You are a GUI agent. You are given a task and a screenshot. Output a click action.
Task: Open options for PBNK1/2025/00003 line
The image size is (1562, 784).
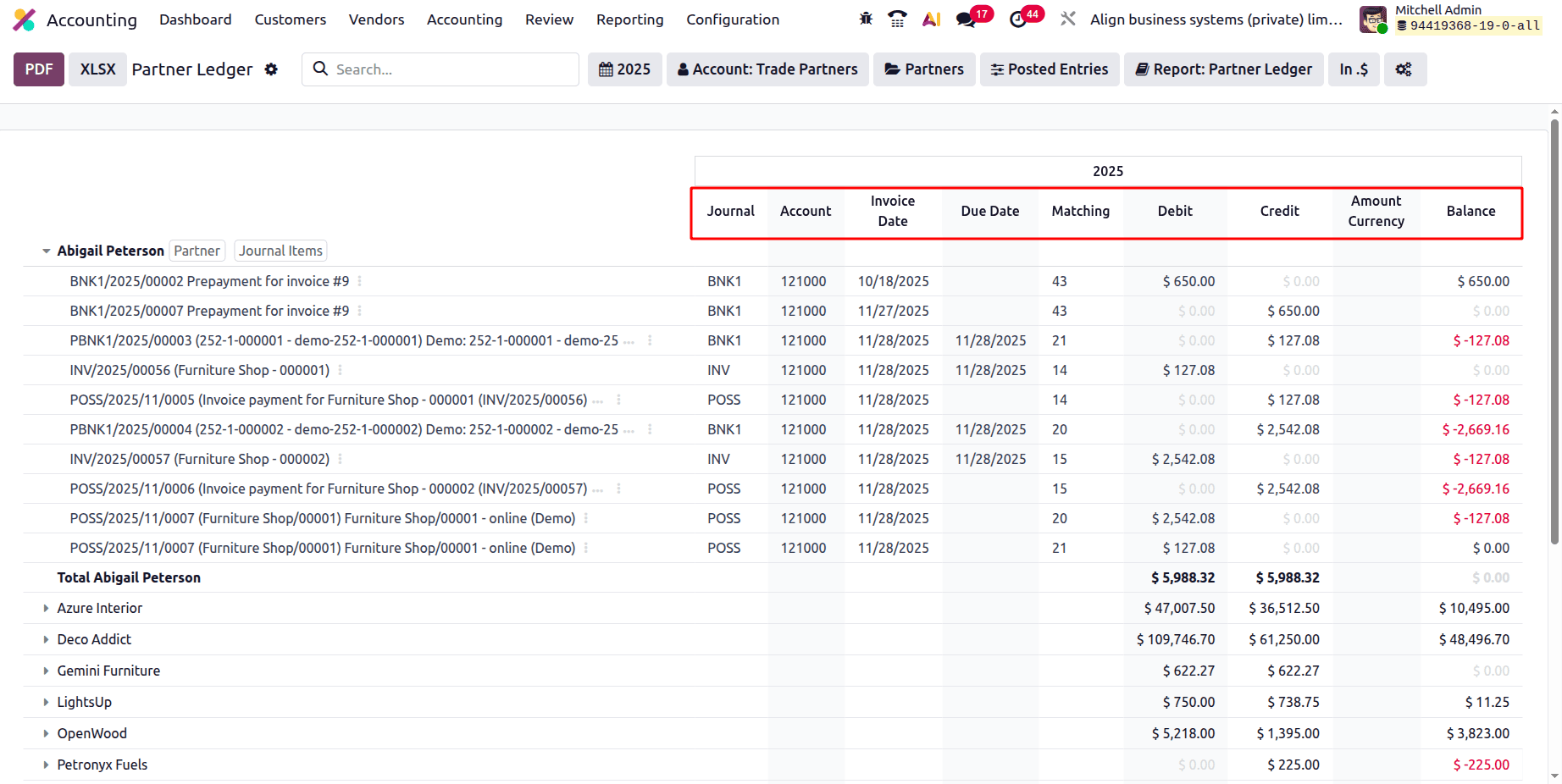click(650, 340)
